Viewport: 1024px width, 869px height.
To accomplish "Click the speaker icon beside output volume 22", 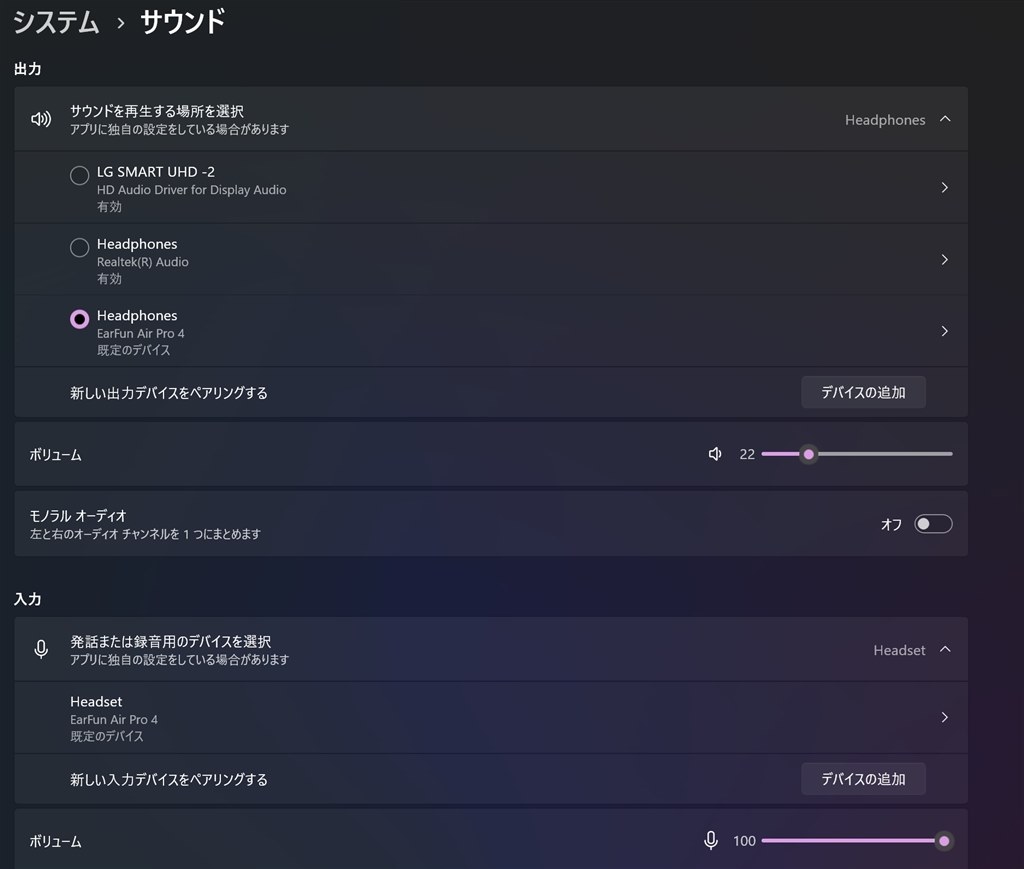I will pos(715,454).
